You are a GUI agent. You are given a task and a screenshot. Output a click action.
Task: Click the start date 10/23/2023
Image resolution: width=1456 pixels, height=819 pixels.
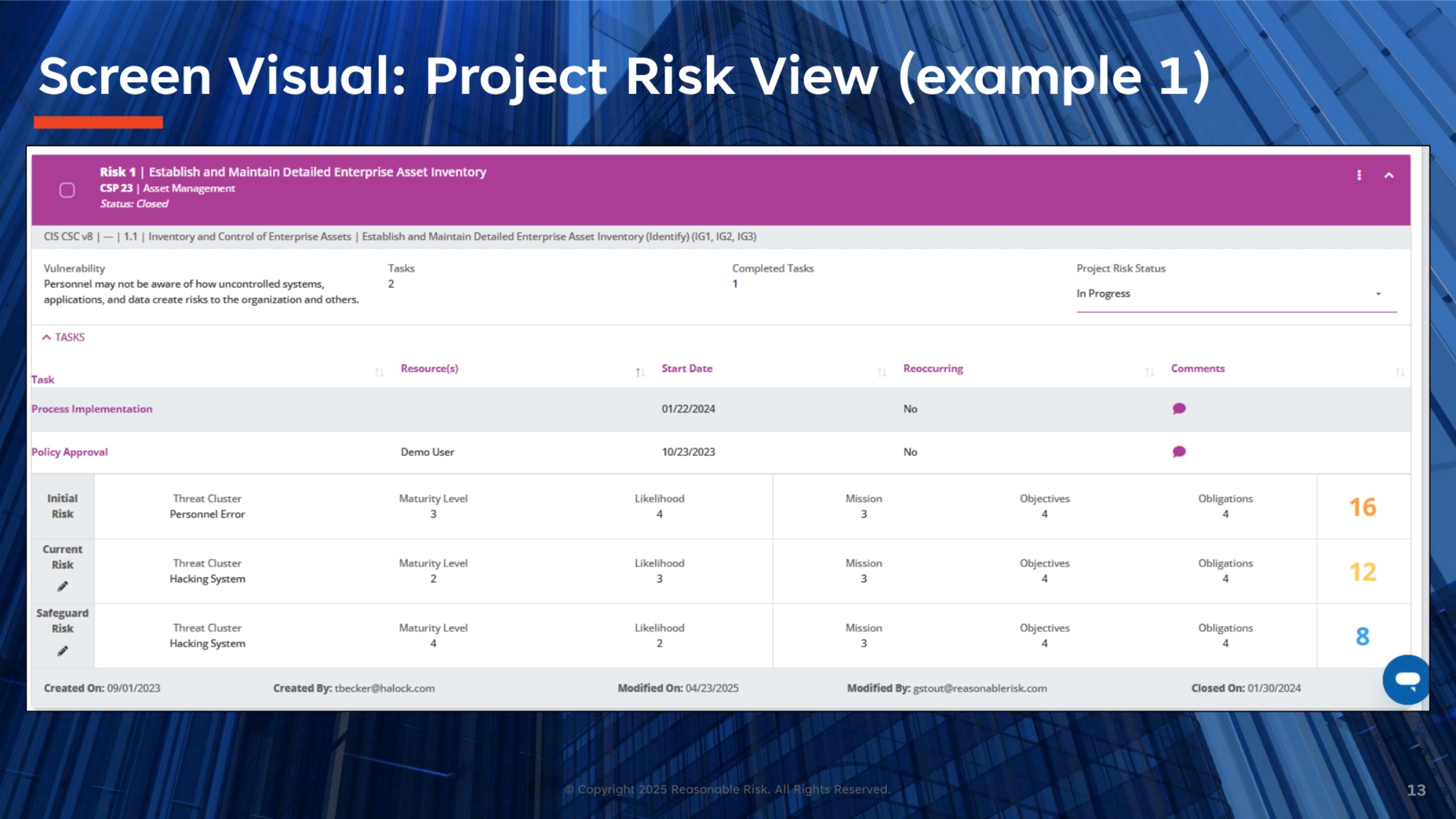click(688, 452)
